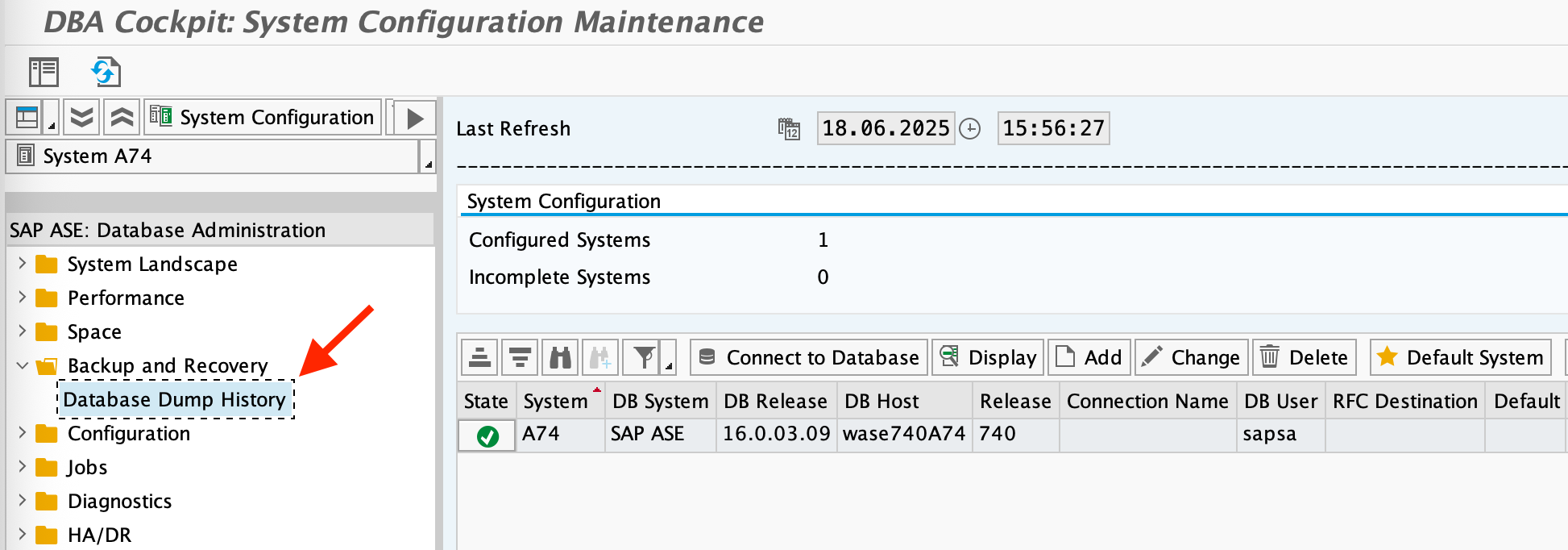Click the DB Release column header
This screenshot has width=1568, height=550.
point(775,401)
